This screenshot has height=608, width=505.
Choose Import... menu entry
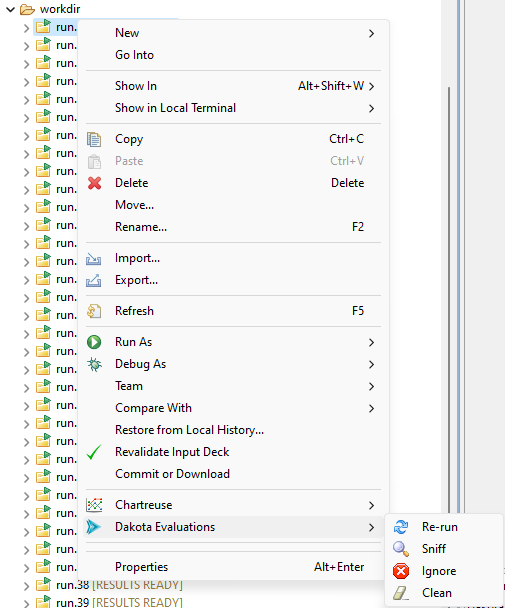pyautogui.click(x=233, y=258)
